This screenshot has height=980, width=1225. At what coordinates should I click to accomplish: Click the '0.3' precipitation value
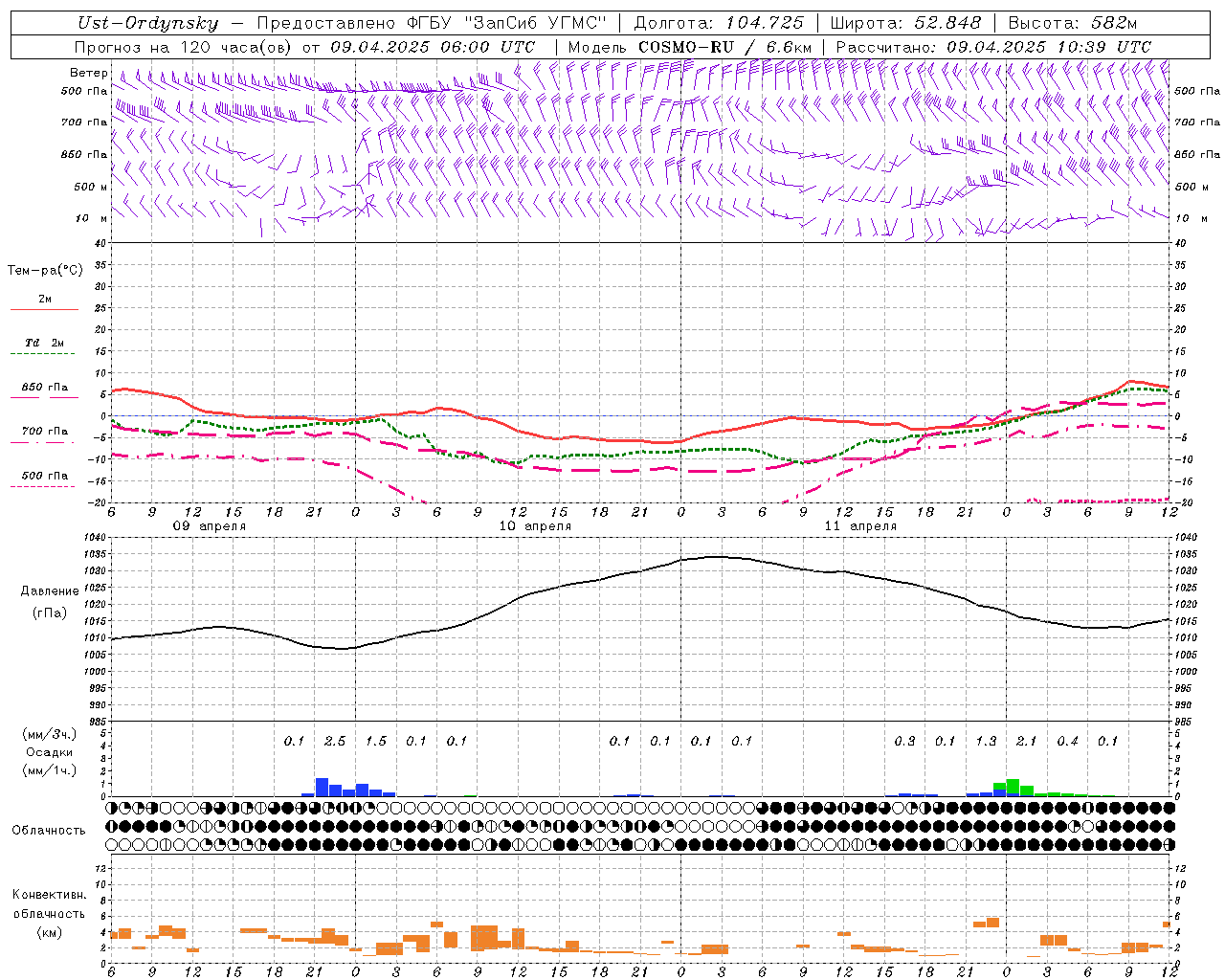[x=904, y=741]
